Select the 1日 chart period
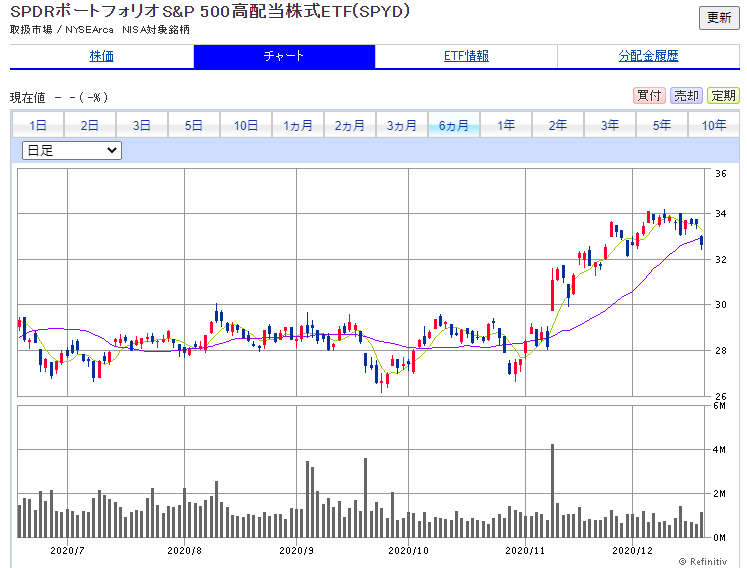Viewport: 747px width, 568px height. coord(38,125)
